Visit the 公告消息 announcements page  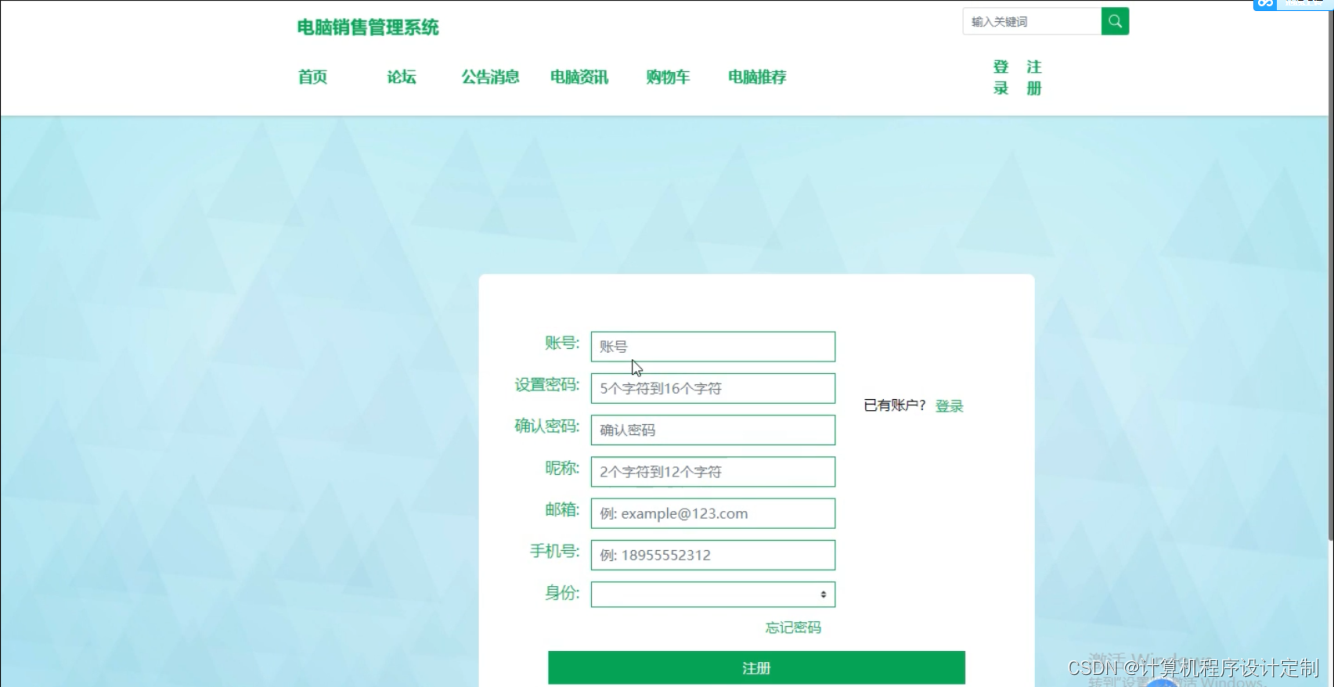coord(489,77)
